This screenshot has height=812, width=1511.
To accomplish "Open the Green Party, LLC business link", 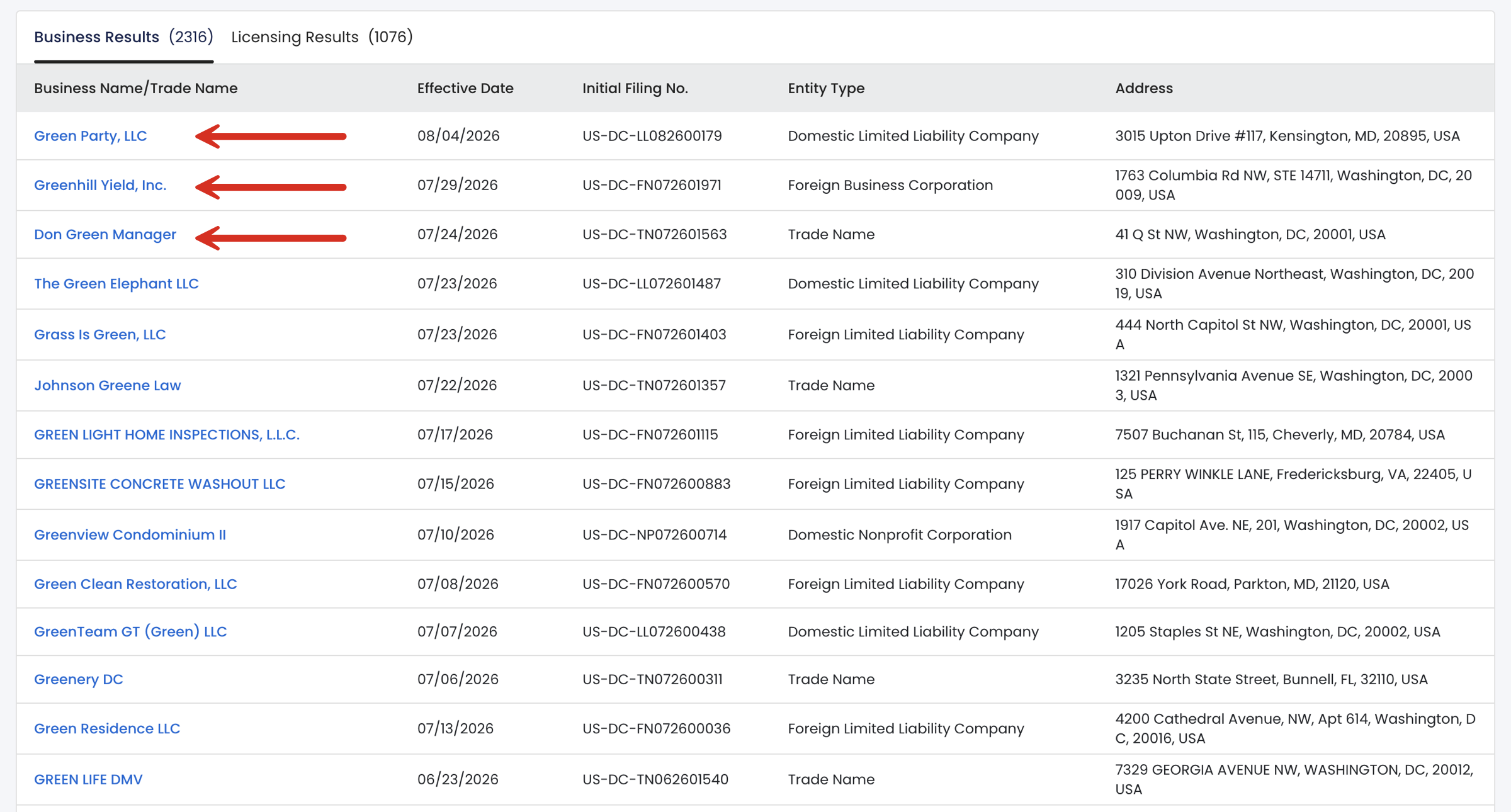I will point(91,136).
